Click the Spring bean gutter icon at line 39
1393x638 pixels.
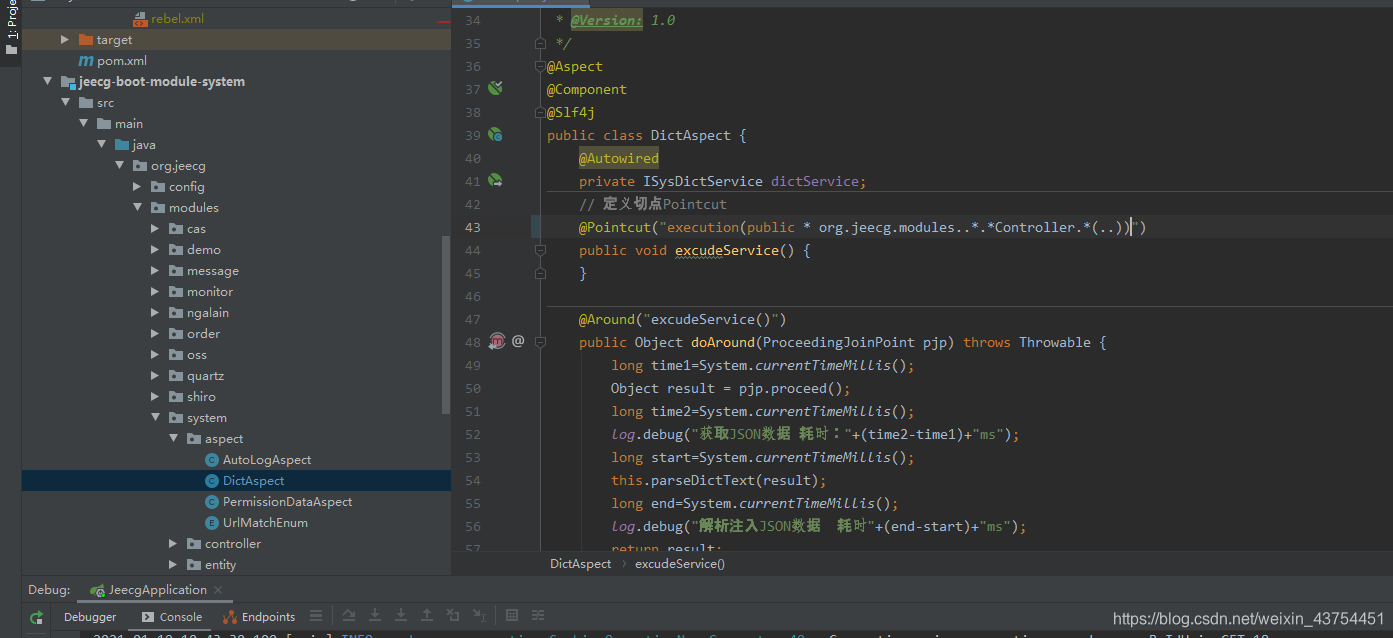(495, 135)
